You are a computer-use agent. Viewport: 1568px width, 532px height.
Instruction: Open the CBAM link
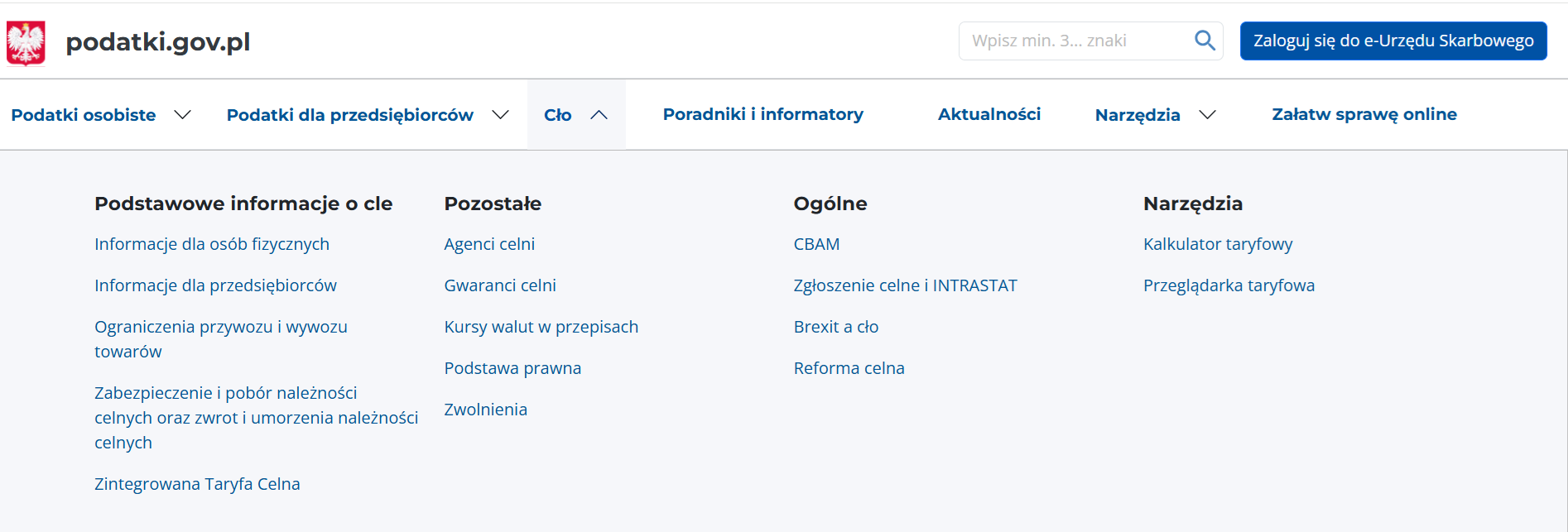(816, 244)
